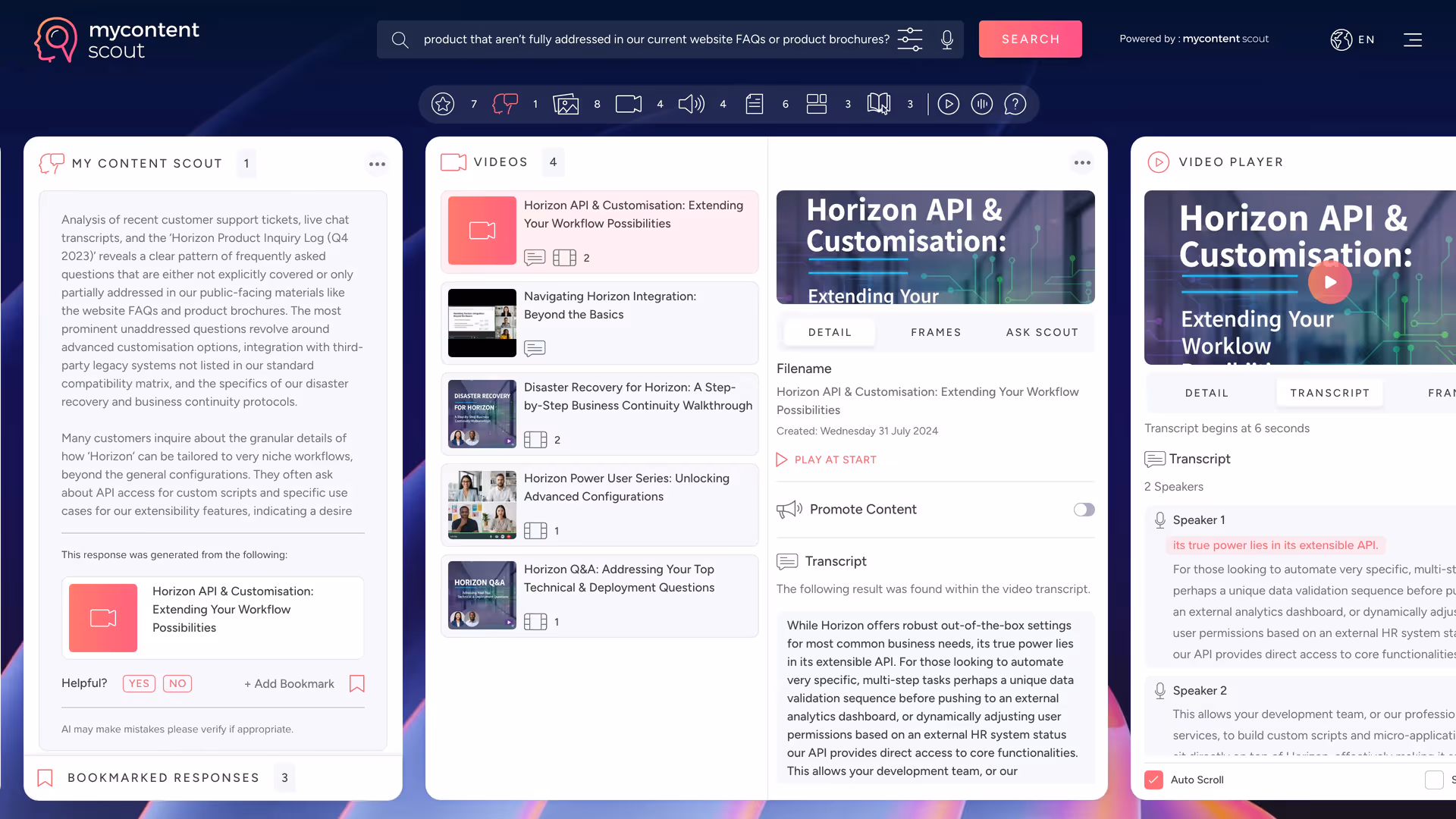
Task: Open My Content Scout panel options menu
Action: [377, 164]
